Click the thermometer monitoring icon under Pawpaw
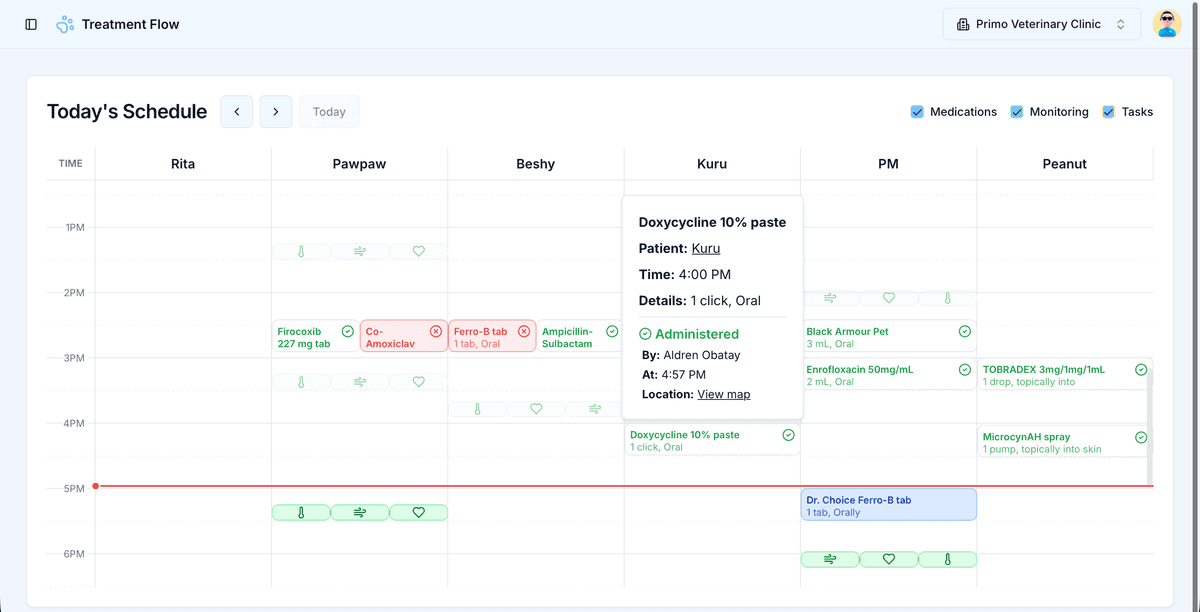The width and height of the screenshot is (1200, 612). pos(301,251)
